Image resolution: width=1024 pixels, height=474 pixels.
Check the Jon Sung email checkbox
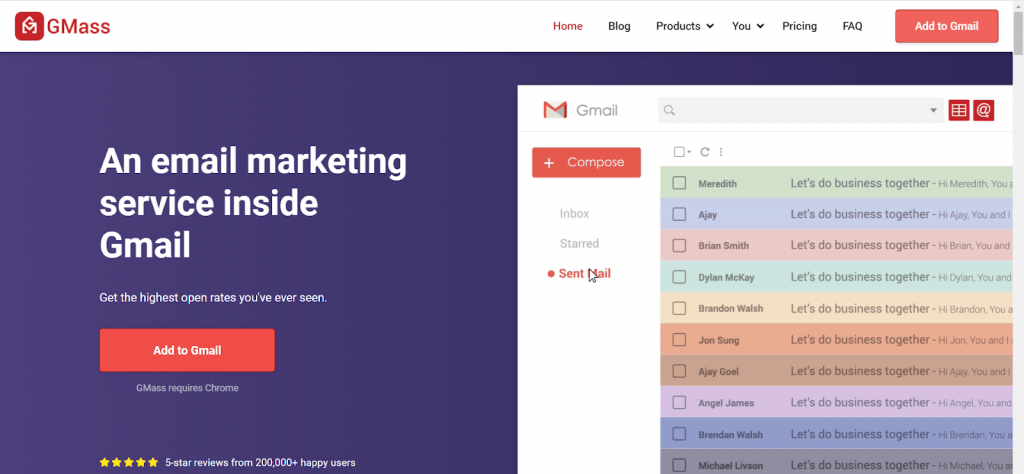[x=679, y=340]
